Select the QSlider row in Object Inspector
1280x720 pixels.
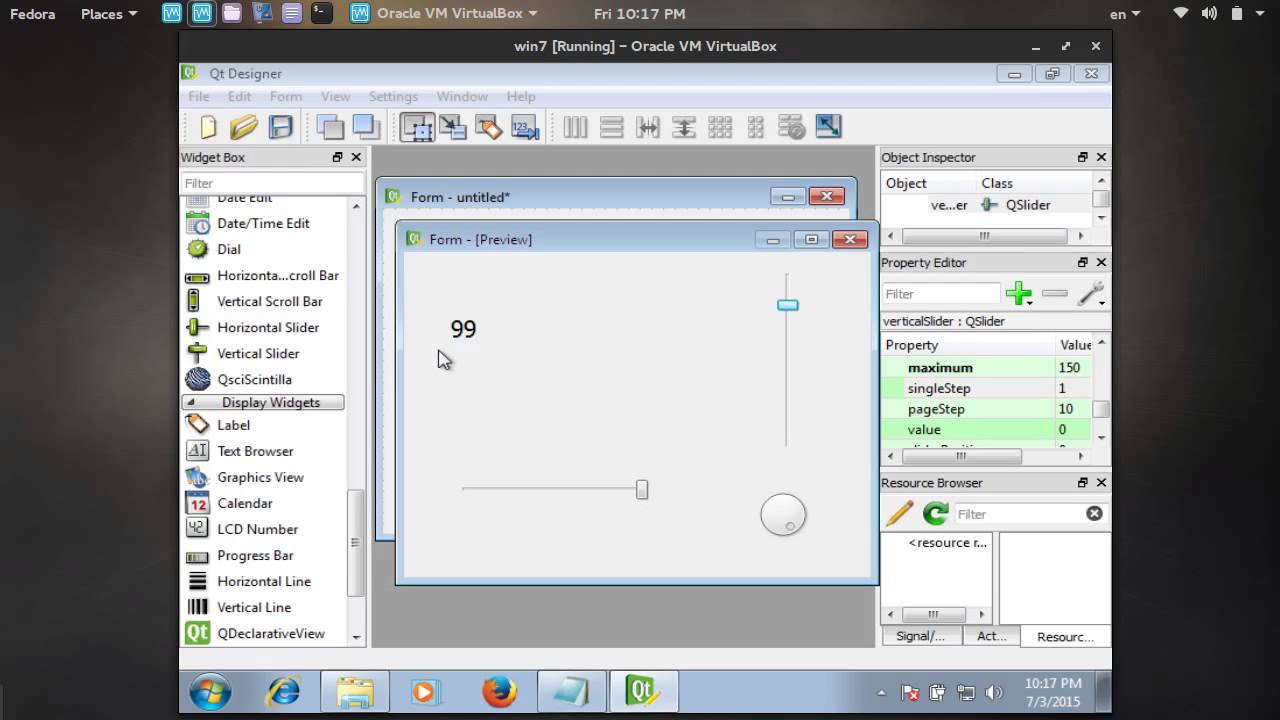pos(988,205)
